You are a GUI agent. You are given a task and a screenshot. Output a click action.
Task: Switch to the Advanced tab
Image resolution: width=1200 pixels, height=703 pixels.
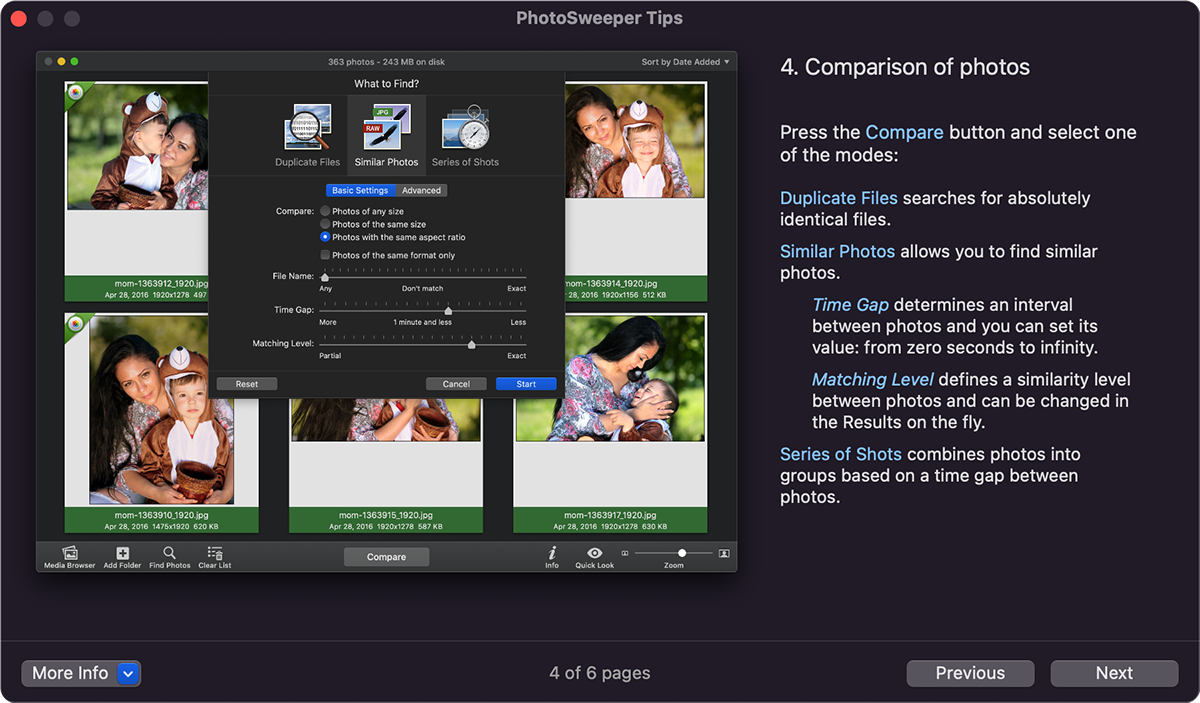click(421, 190)
